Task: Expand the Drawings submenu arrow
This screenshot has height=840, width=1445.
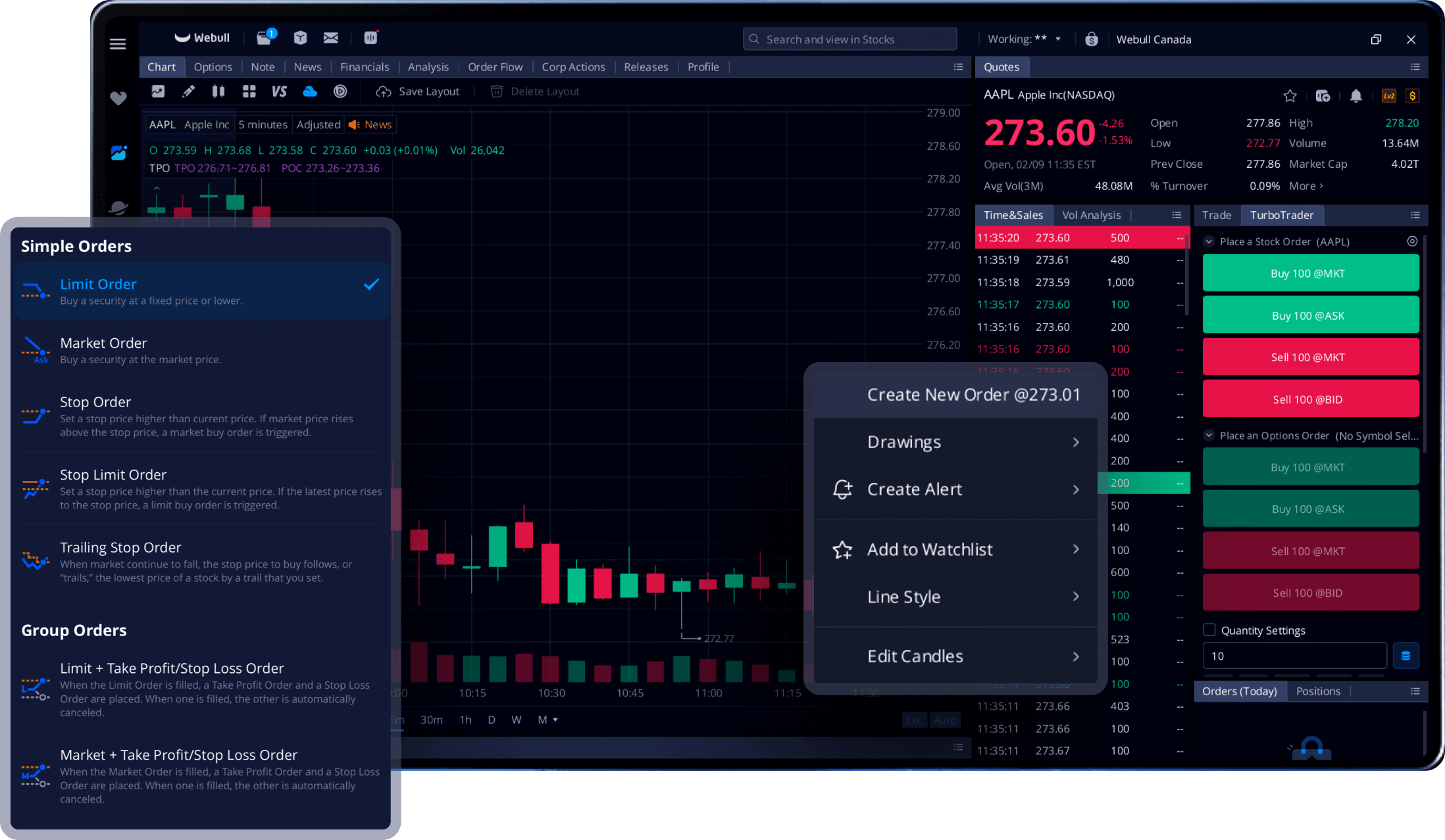Action: point(1076,442)
